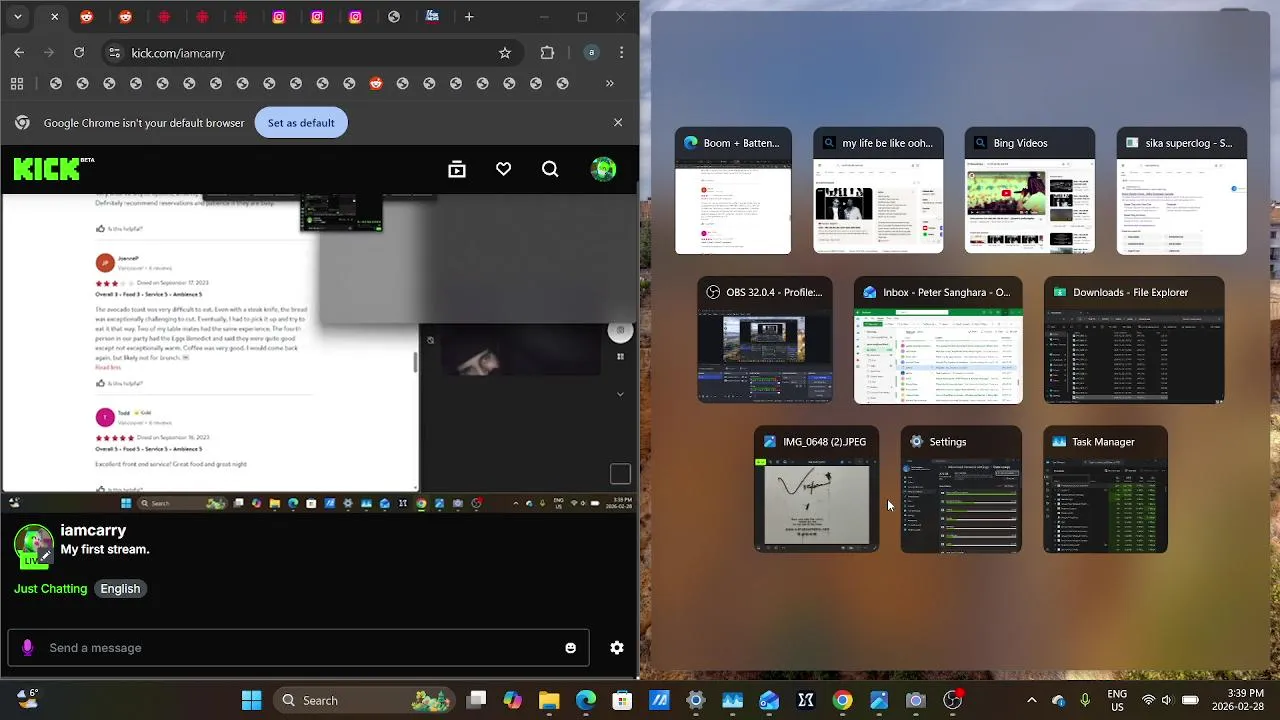Launch Copilot from taskbar

click(x=513, y=701)
